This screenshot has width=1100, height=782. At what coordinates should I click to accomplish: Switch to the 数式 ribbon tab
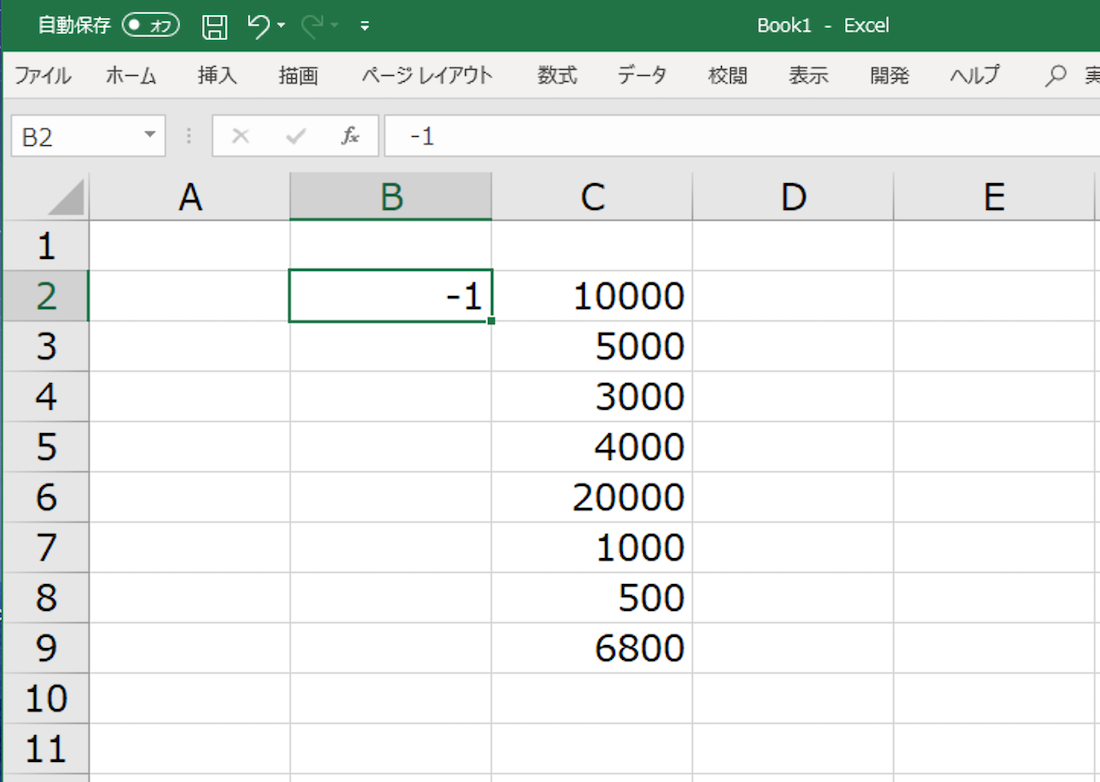(557, 76)
